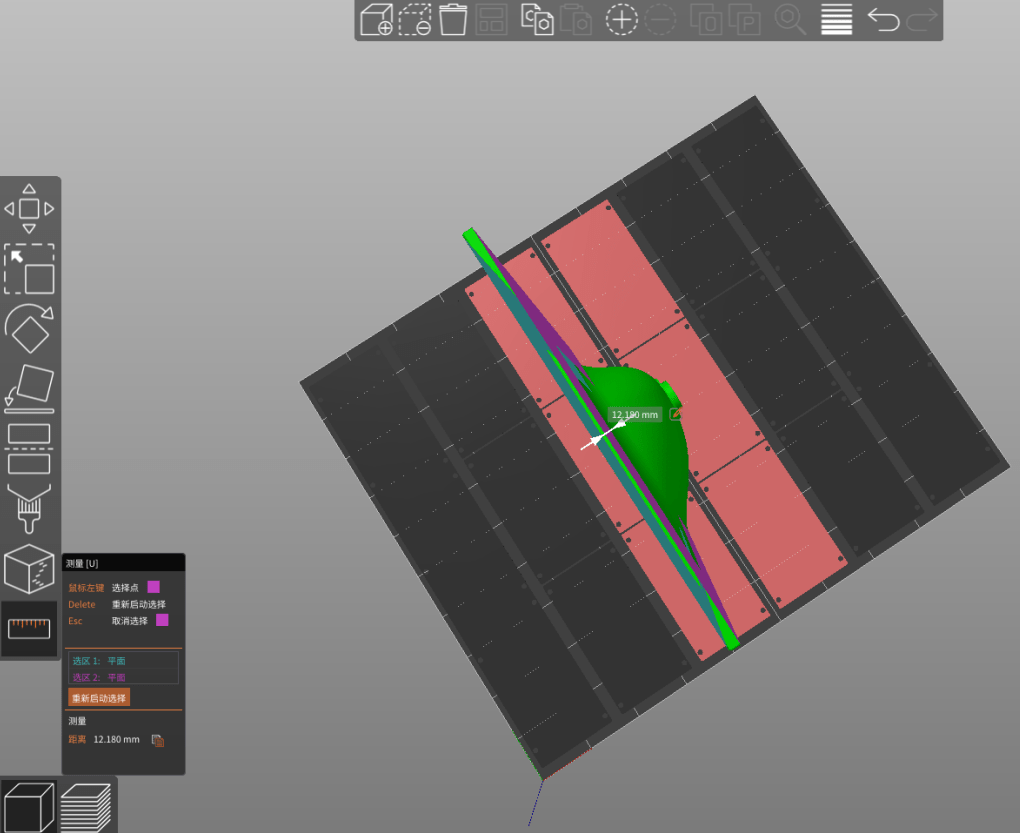Image resolution: width=1020 pixels, height=833 pixels.
Task: Click the purple swatch beside 选择点
Action: [153, 587]
